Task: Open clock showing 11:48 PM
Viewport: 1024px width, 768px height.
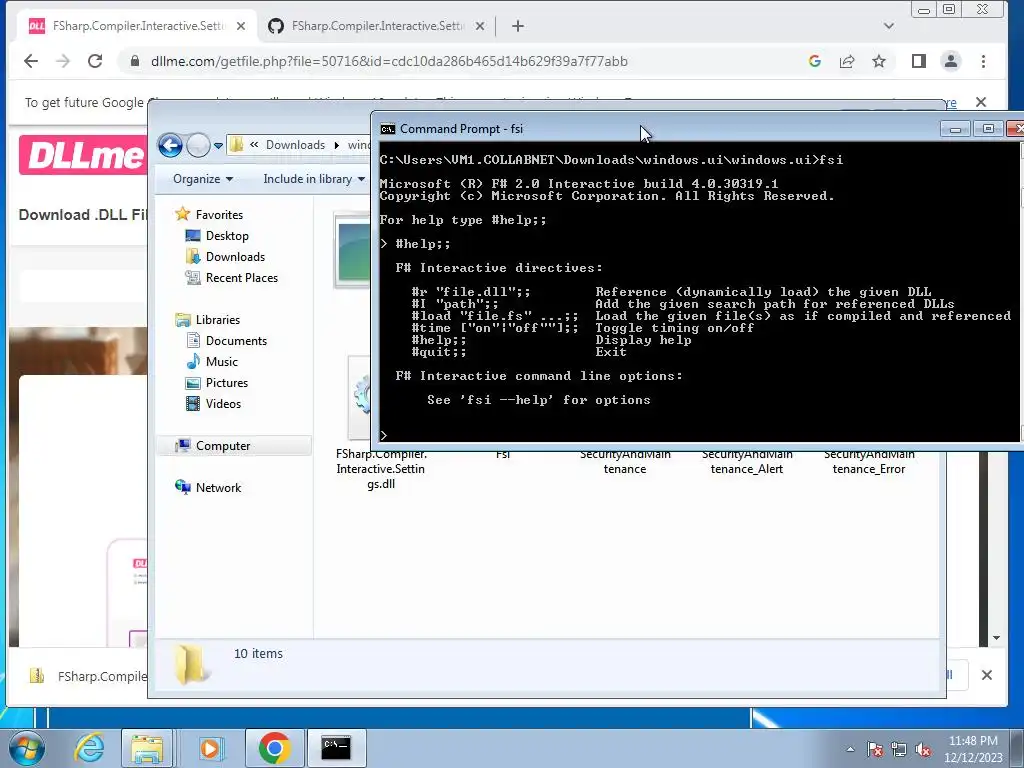Action: (x=973, y=749)
